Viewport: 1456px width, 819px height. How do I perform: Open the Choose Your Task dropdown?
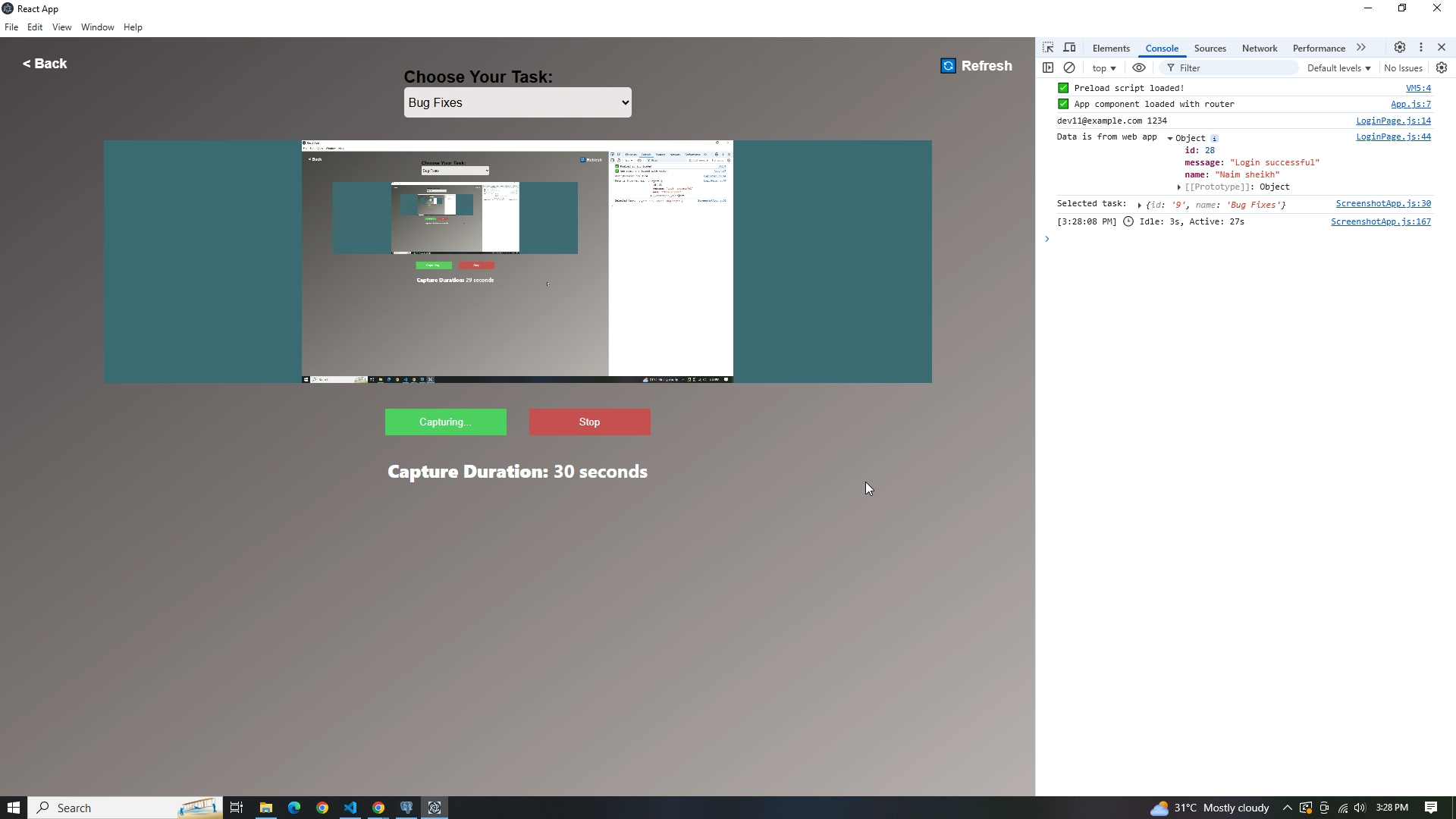click(x=517, y=102)
